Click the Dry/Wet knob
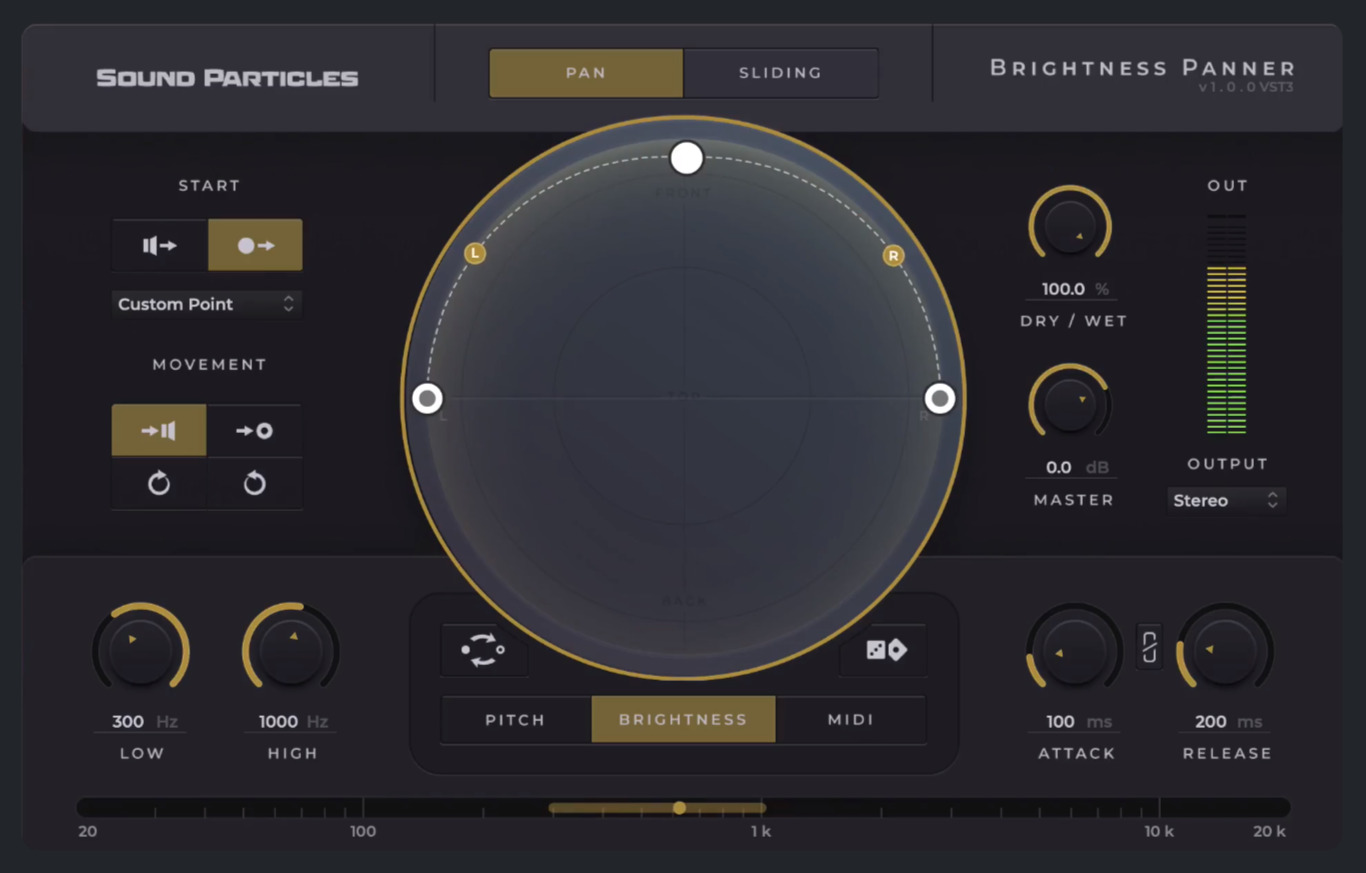This screenshot has width=1366, height=873. [x=1070, y=227]
